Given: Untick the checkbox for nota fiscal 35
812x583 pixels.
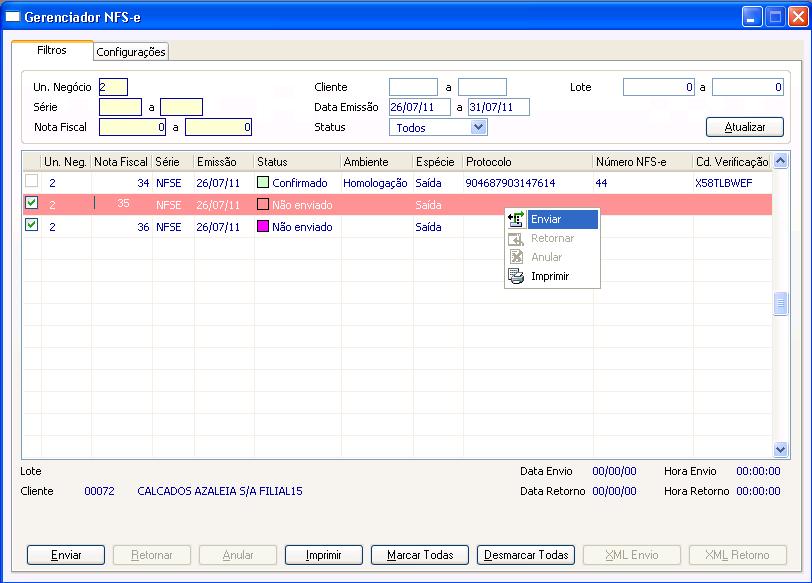Looking at the screenshot, I should (x=32, y=202).
